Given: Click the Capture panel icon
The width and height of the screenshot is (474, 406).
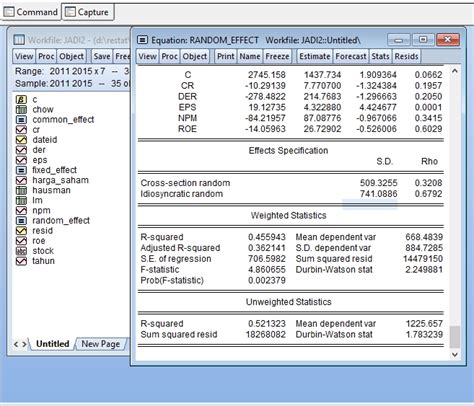Looking at the screenshot, I should pyautogui.click(x=70, y=12).
